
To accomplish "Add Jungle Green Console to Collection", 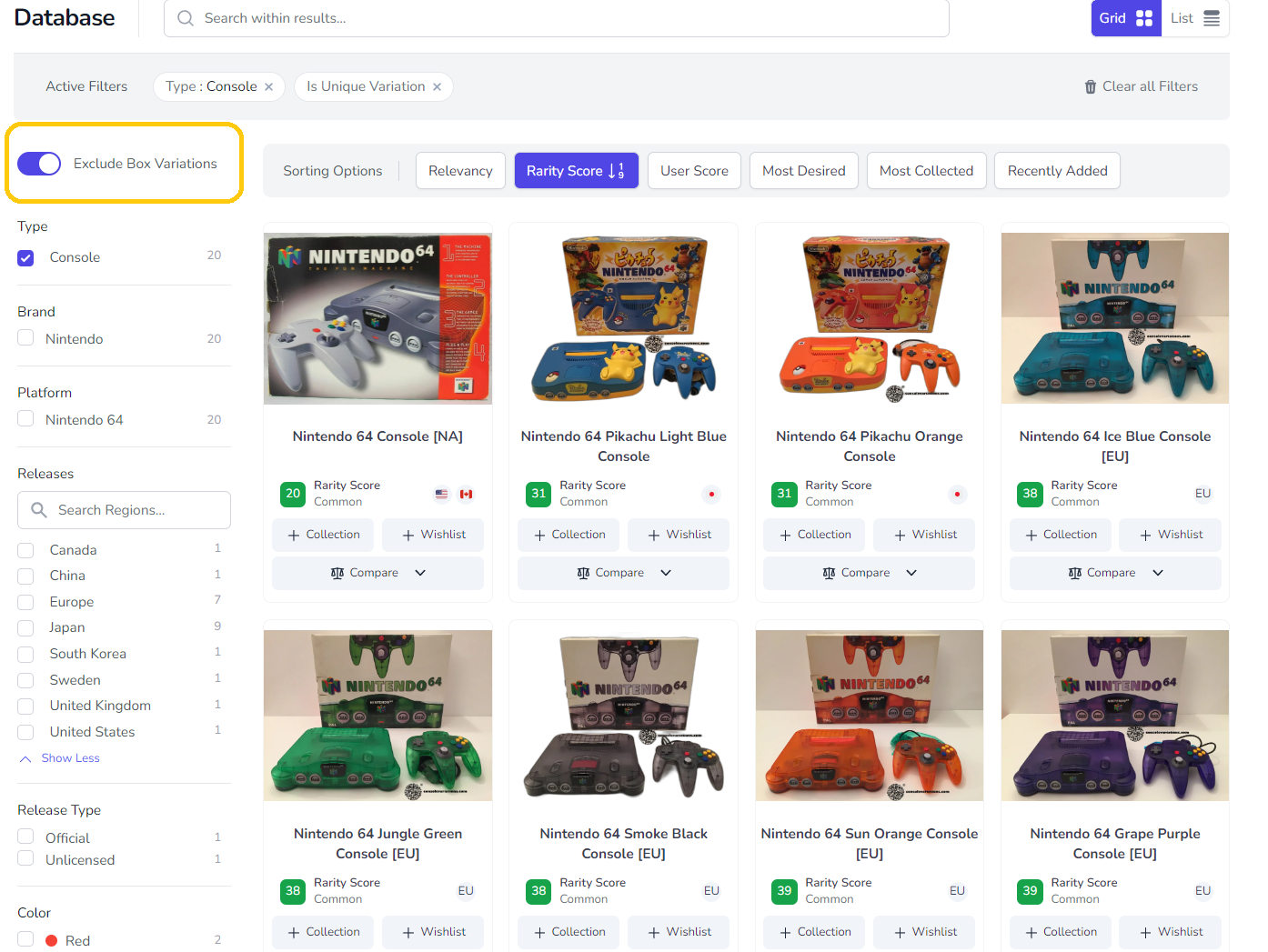I will click(x=323, y=933).
